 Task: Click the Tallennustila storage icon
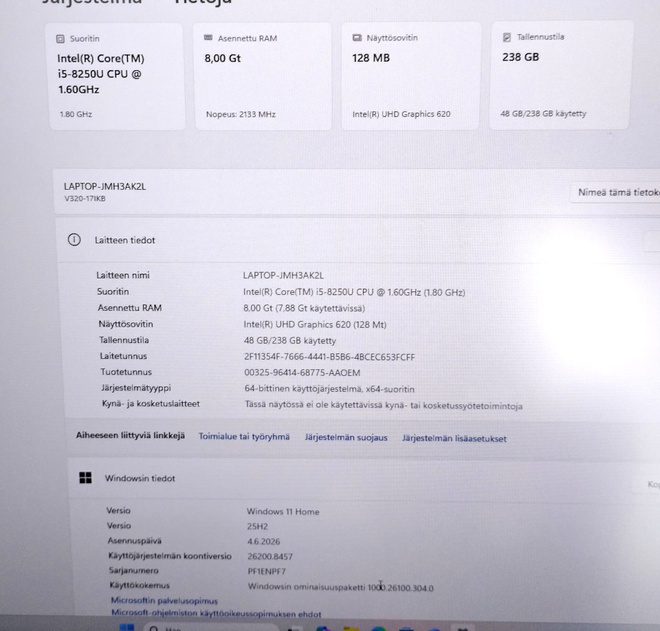(x=507, y=37)
